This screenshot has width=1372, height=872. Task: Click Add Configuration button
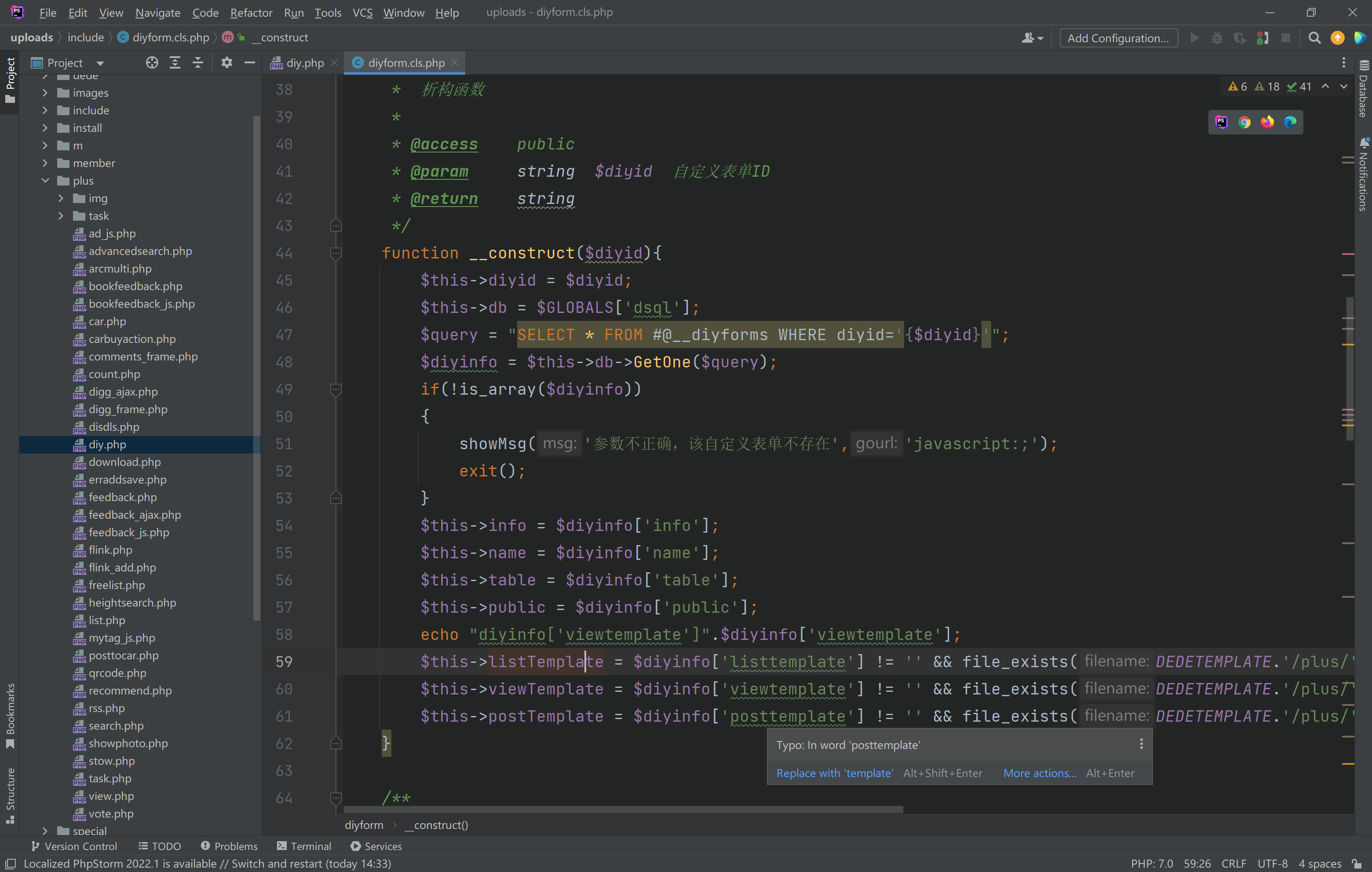coord(1118,38)
